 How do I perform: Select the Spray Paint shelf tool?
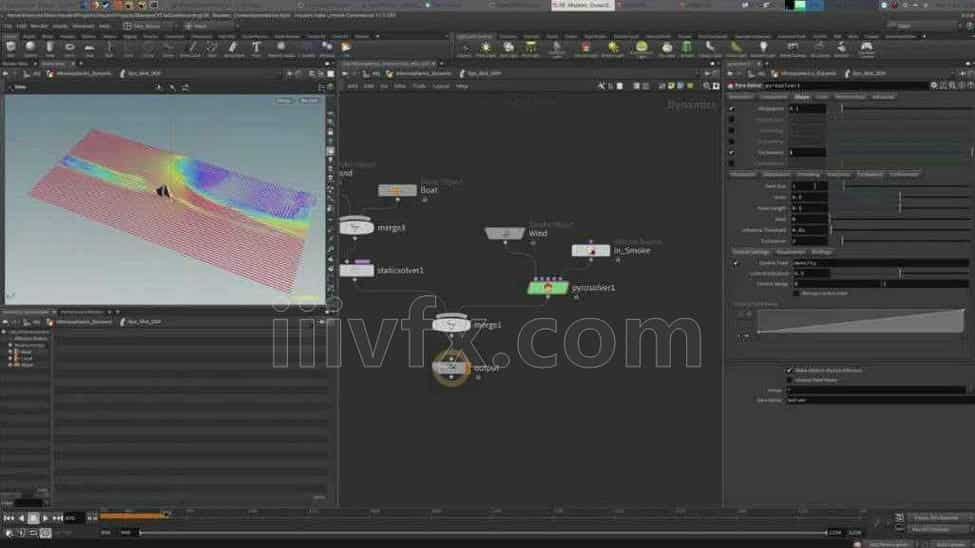233,47
